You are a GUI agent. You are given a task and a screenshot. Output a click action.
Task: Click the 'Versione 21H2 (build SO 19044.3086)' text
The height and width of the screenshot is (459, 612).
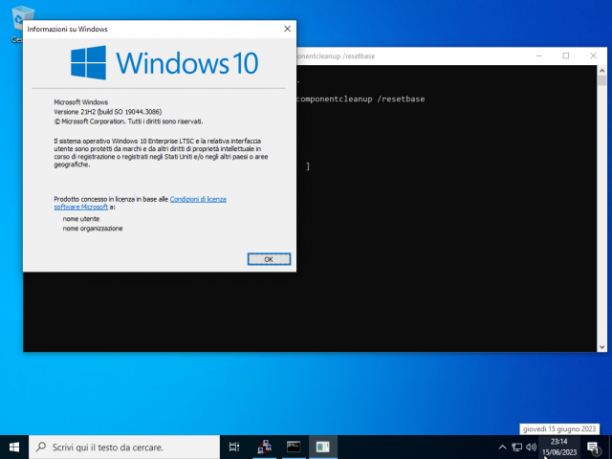pyautogui.click(x=108, y=112)
